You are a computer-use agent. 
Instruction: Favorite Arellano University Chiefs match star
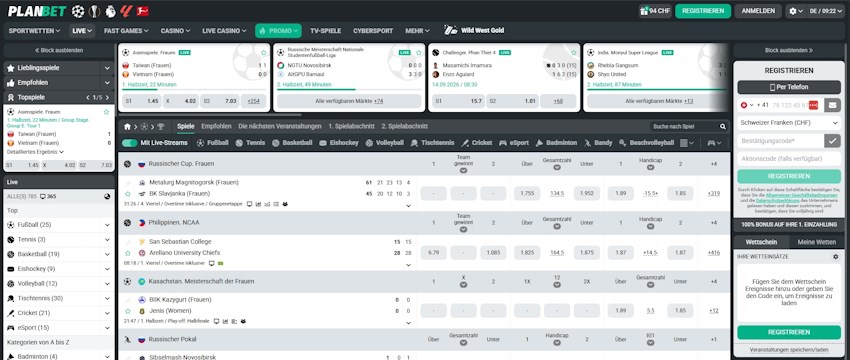(128, 253)
